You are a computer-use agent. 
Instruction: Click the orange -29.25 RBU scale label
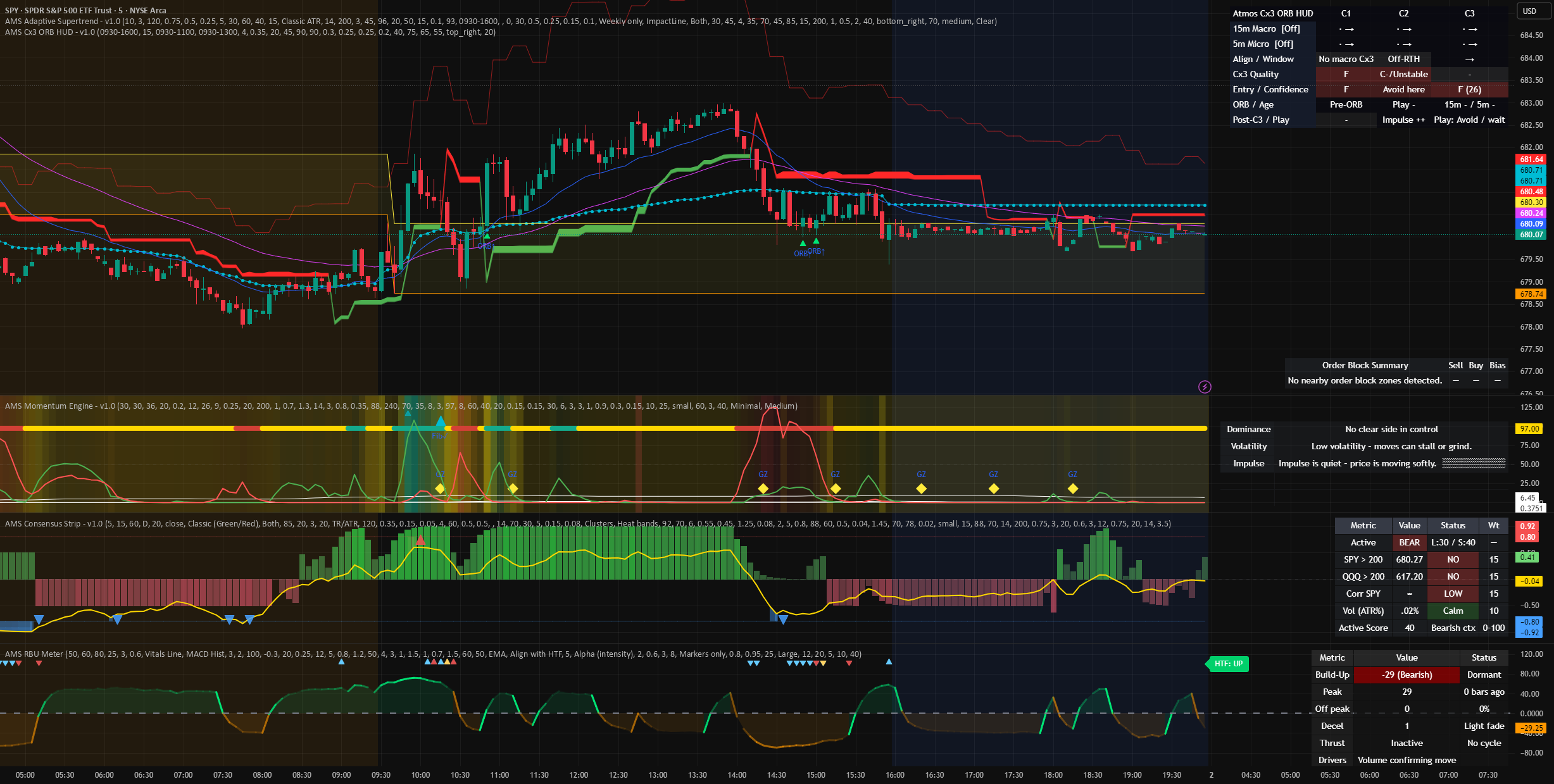1531,728
